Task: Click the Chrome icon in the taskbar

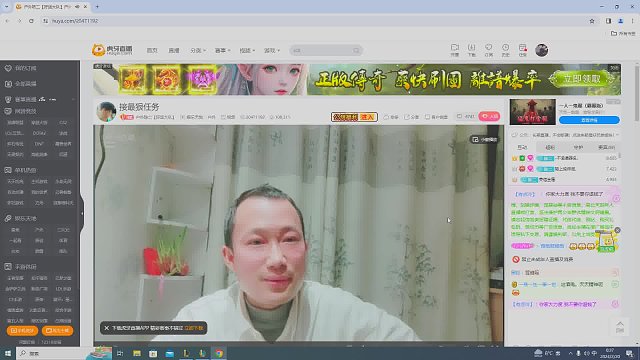Action: click(219, 353)
